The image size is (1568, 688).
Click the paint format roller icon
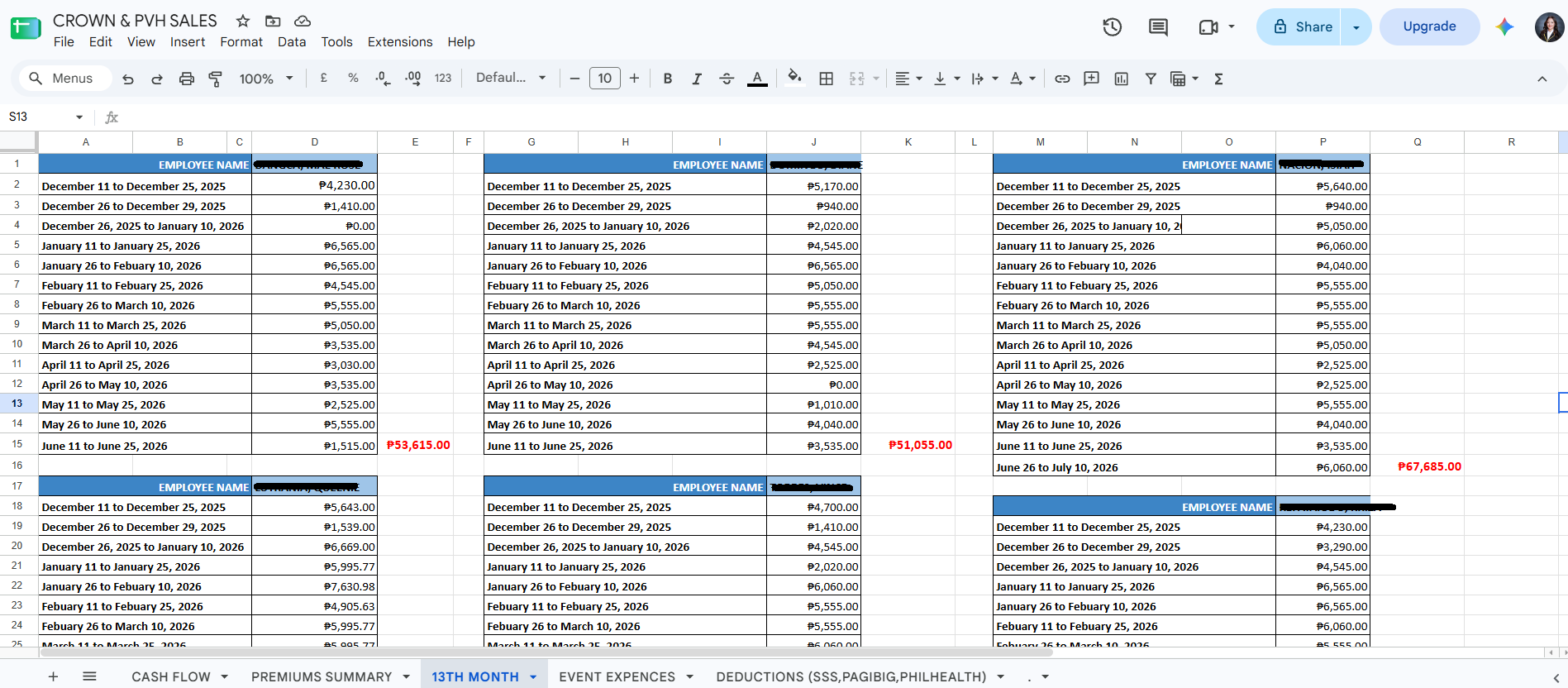pyautogui.click(x=215, y=79)
